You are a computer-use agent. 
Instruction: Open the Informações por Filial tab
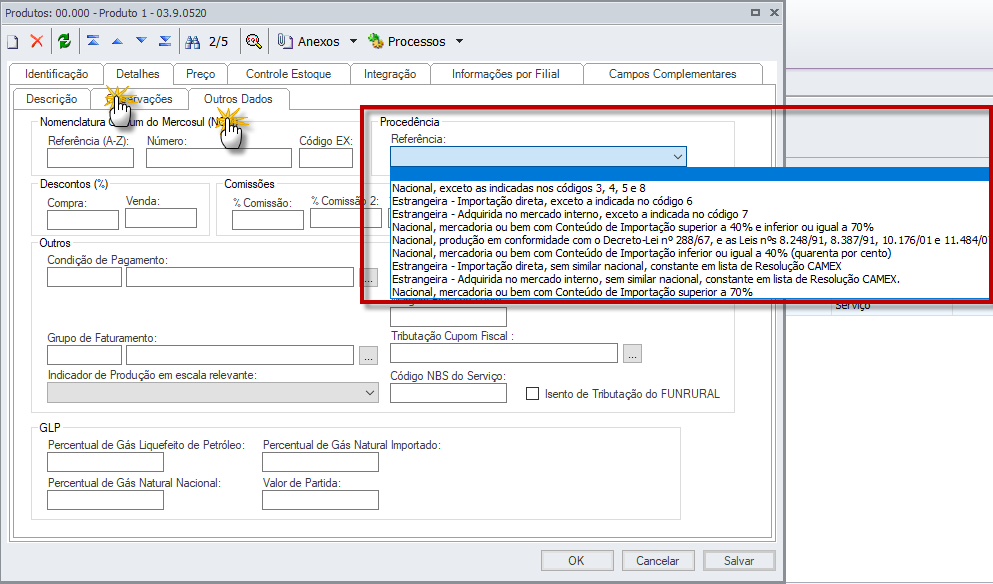point(506,74)
